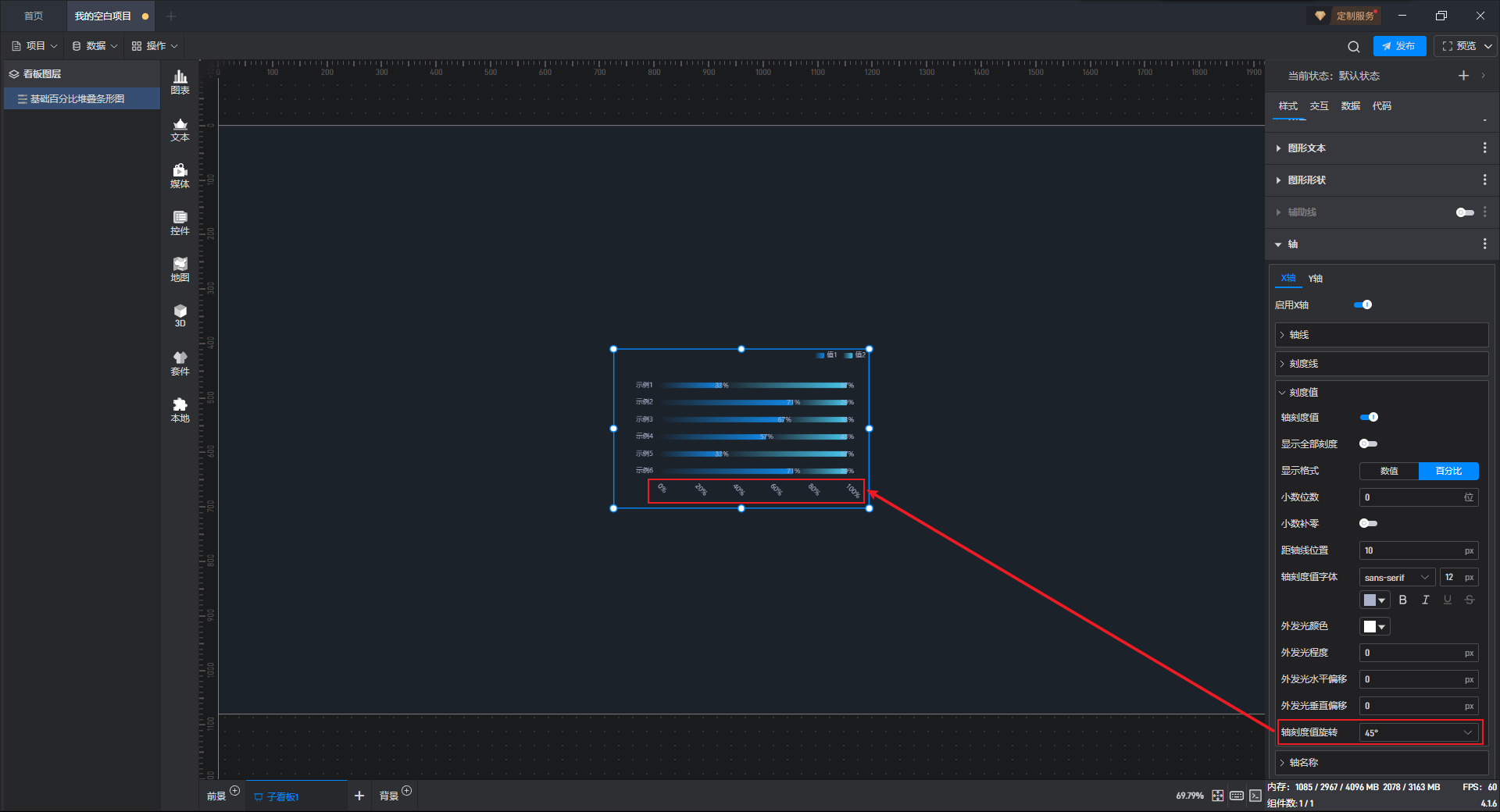Add a new foreground layer

(234, 791)
